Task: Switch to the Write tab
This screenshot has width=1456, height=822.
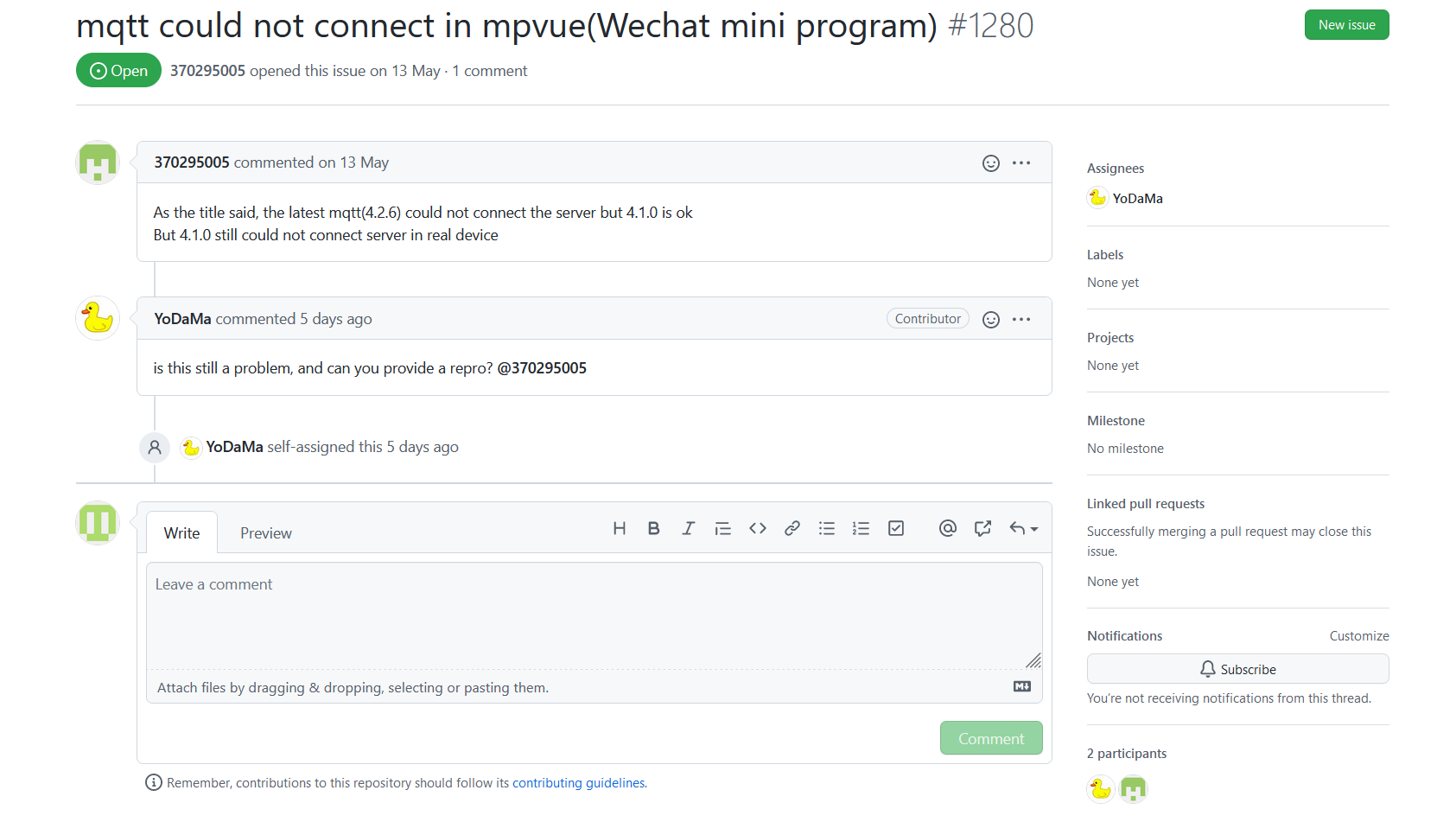Action: (x=181, y=532)
